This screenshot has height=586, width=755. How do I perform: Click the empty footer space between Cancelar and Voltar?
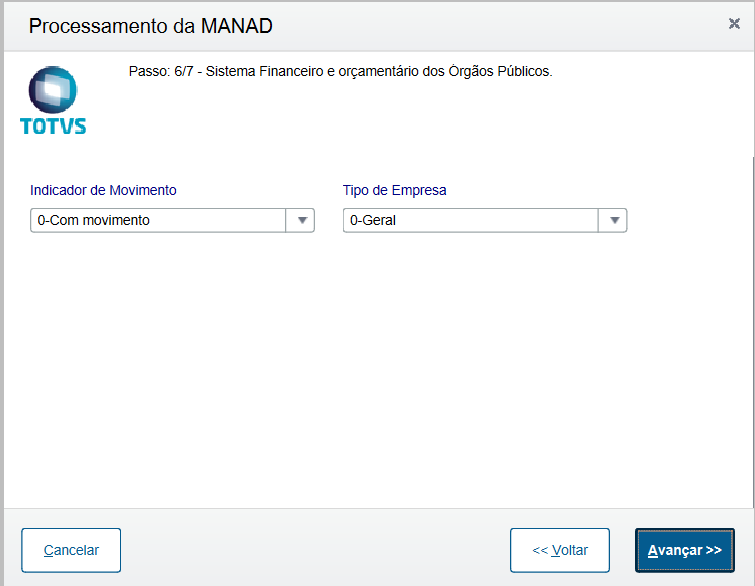pyautogui.click(x=315, y=550)
